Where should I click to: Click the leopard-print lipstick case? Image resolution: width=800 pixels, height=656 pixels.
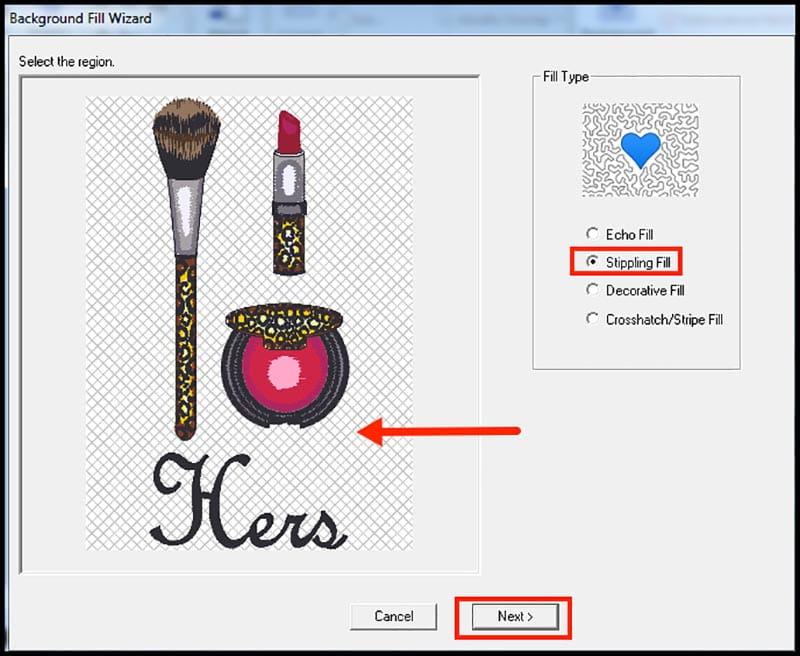coord(289,240)
